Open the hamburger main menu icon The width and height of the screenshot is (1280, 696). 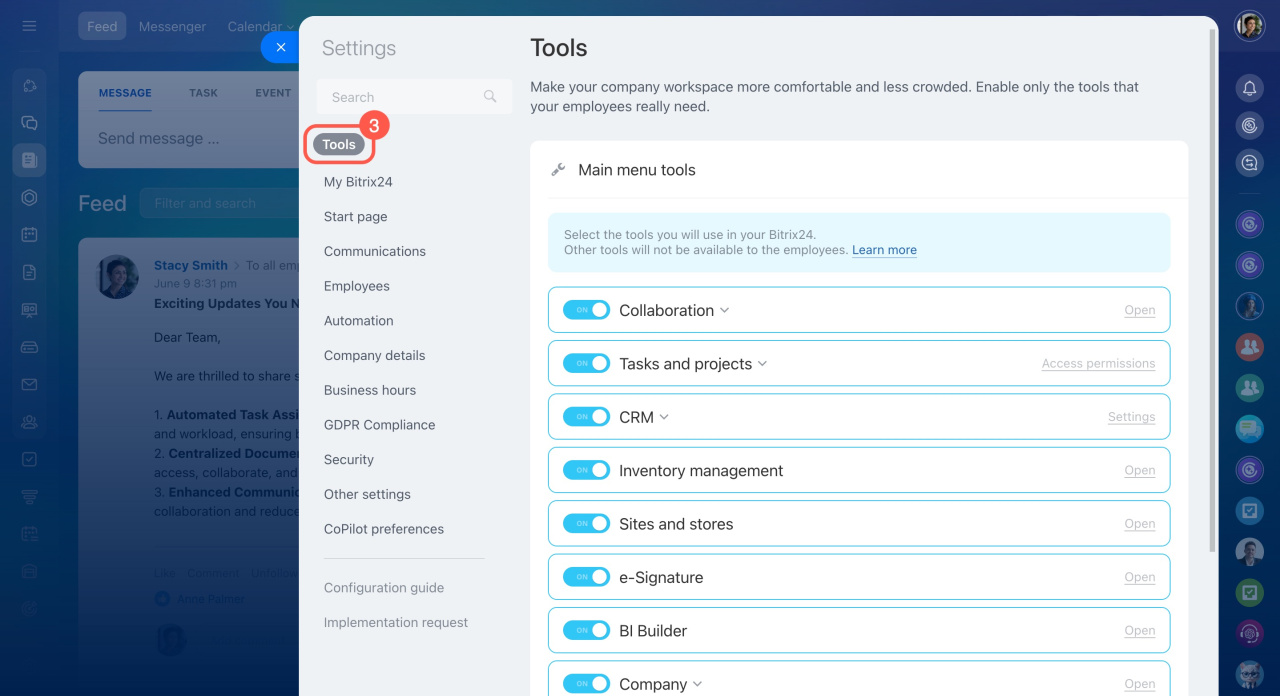tap(29, 26)
